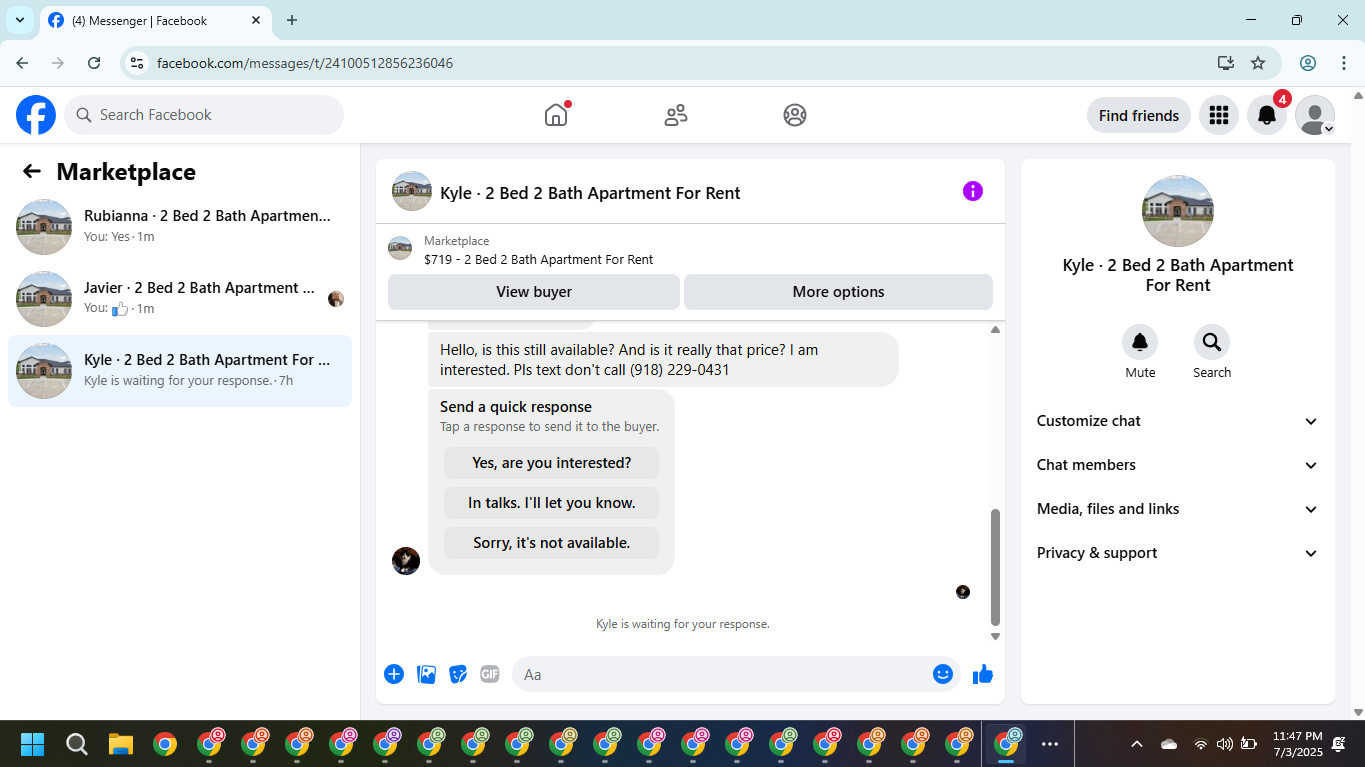Screen dimensions: 1365x767
Task: Focus the Search Facebook field
Action: coord(204,115)
